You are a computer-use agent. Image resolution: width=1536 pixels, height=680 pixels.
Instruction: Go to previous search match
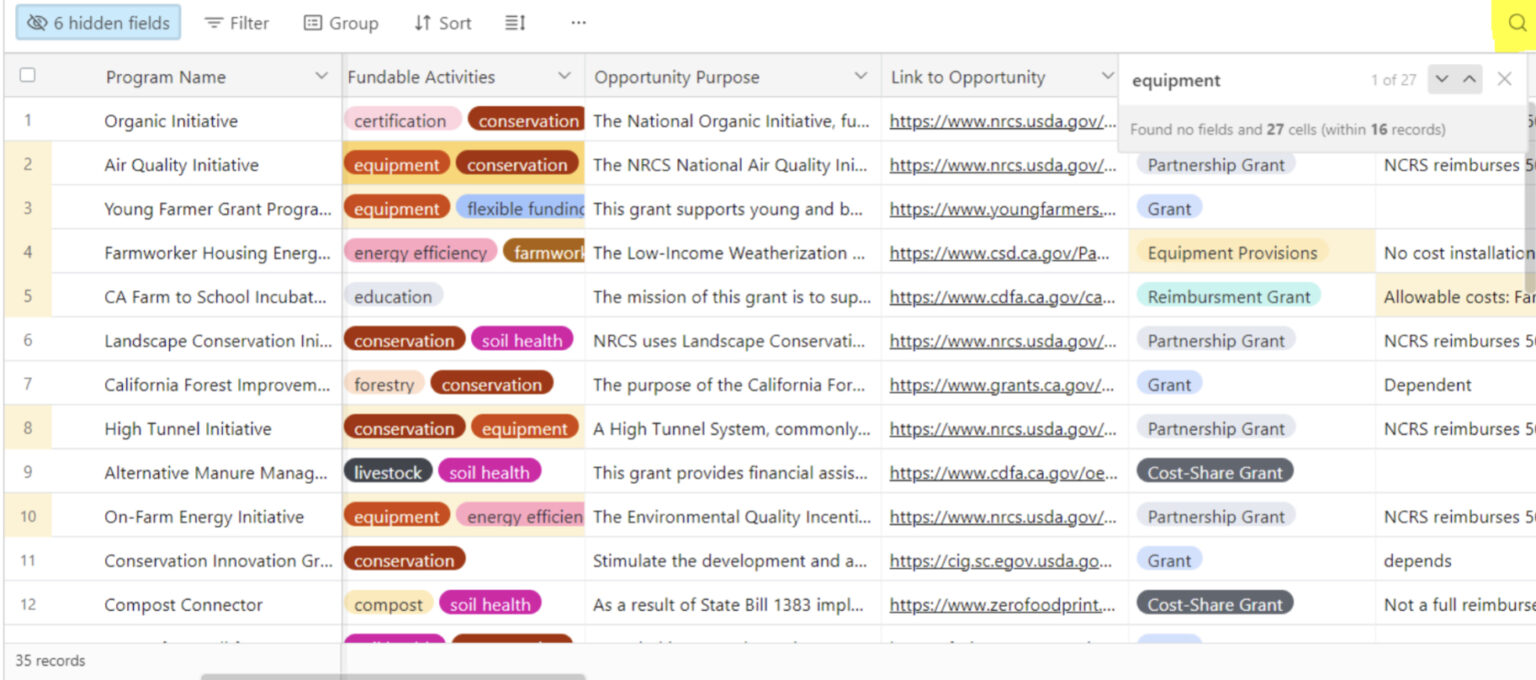(1468, 80)
